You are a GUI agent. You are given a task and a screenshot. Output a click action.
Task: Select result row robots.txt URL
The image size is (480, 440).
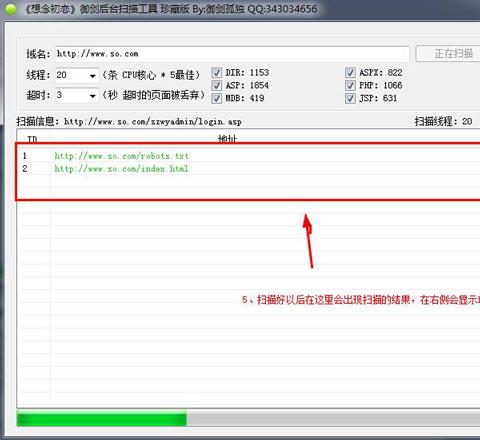pos(122,156)
